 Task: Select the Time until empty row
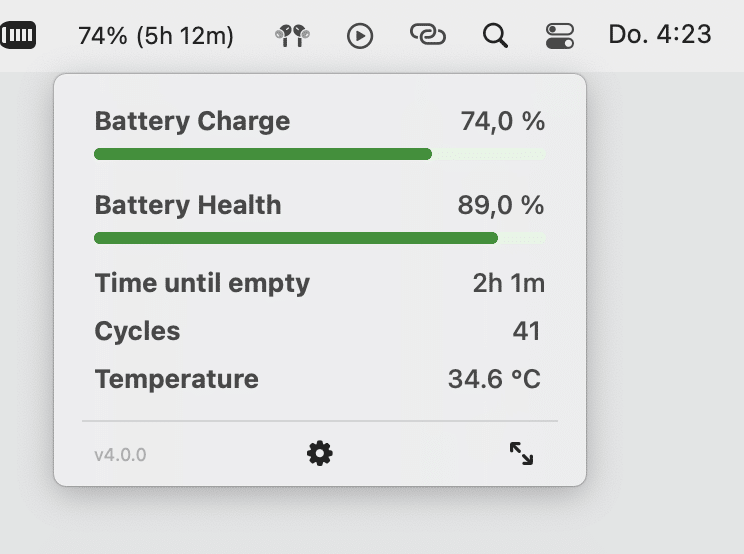click(320, 284)
